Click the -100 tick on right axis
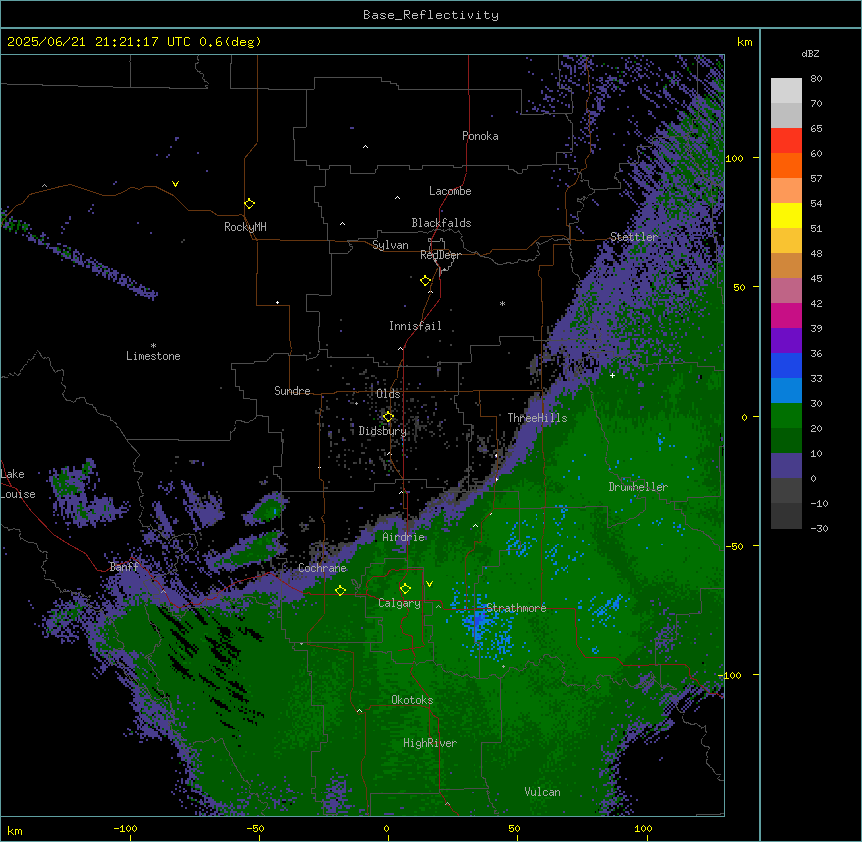Viewport: 862px width, 842px height. [730, 675]
